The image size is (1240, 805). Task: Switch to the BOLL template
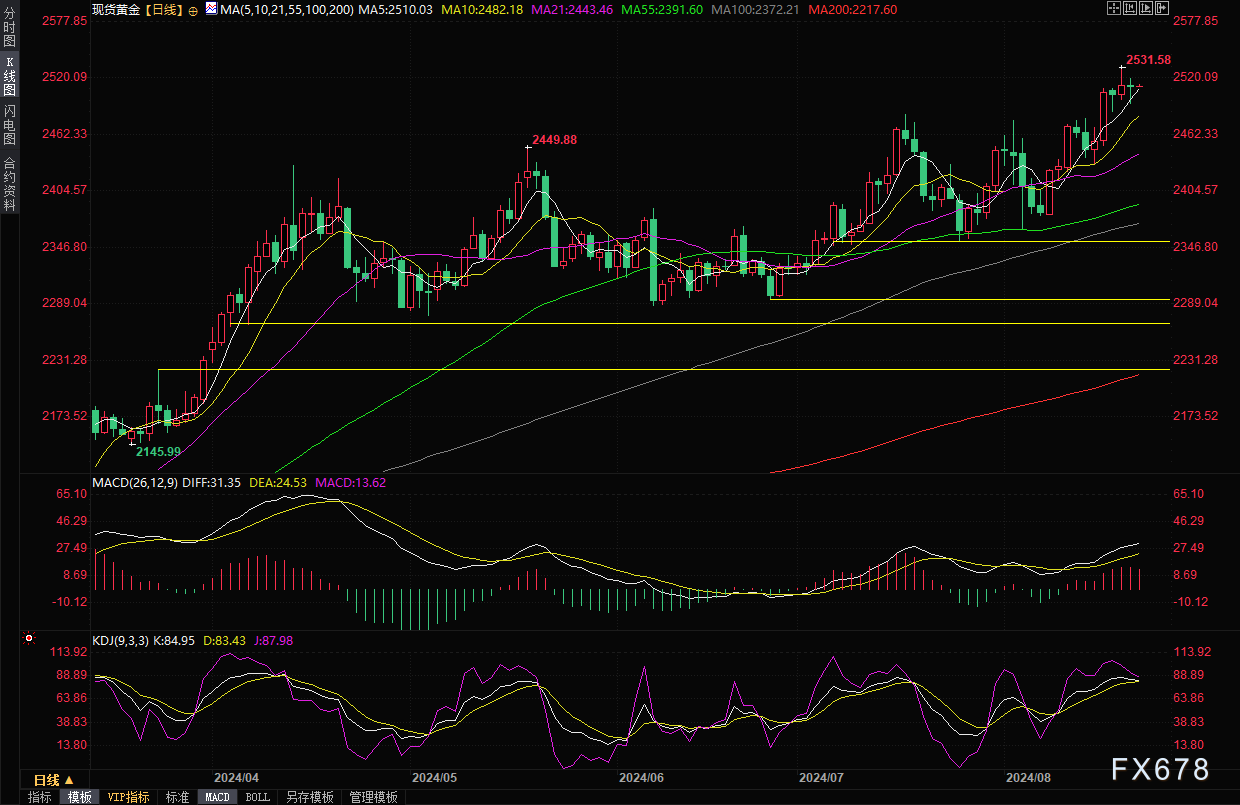tap(257, 797)
